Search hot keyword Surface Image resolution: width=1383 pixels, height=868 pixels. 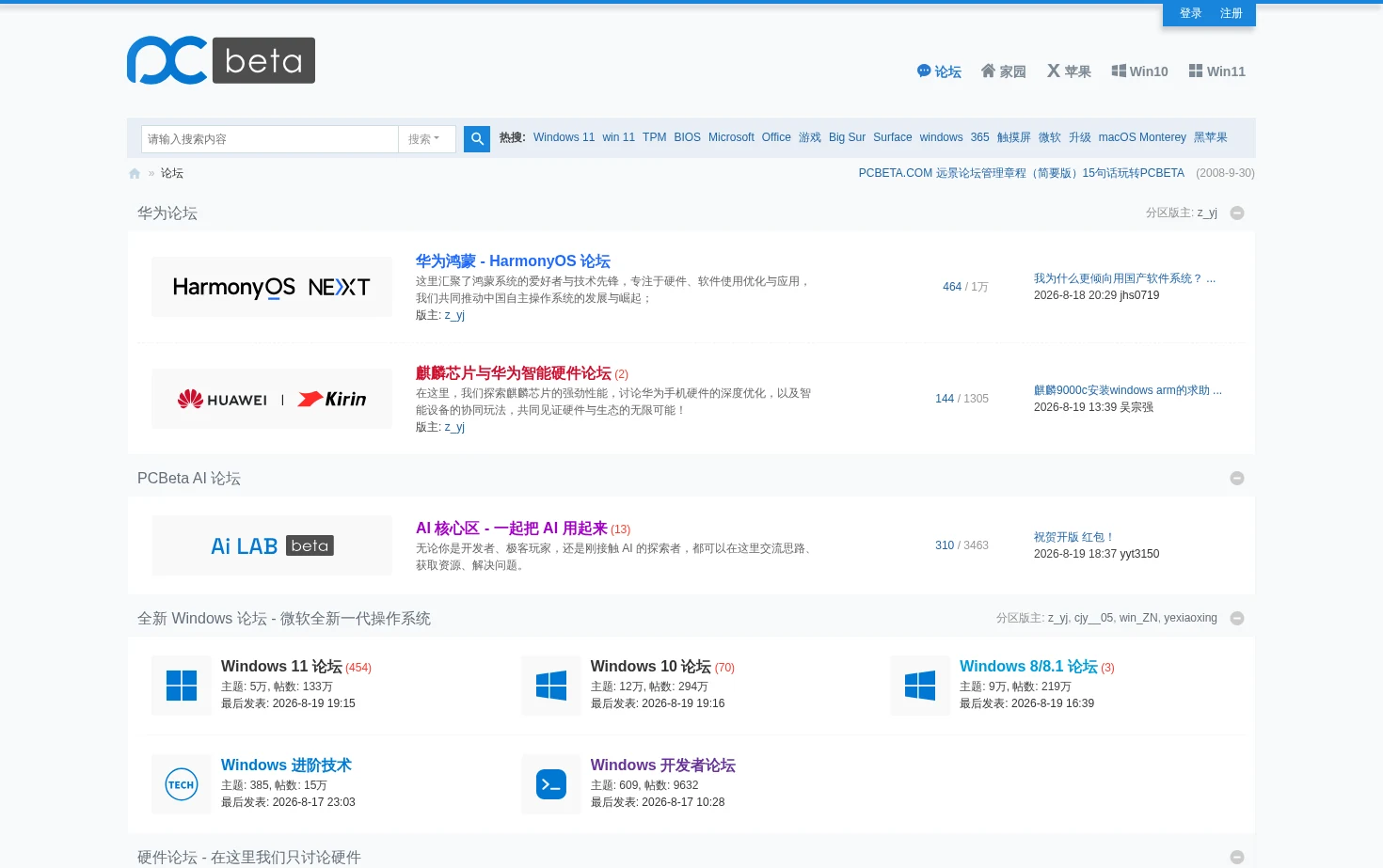click(892, 137)
